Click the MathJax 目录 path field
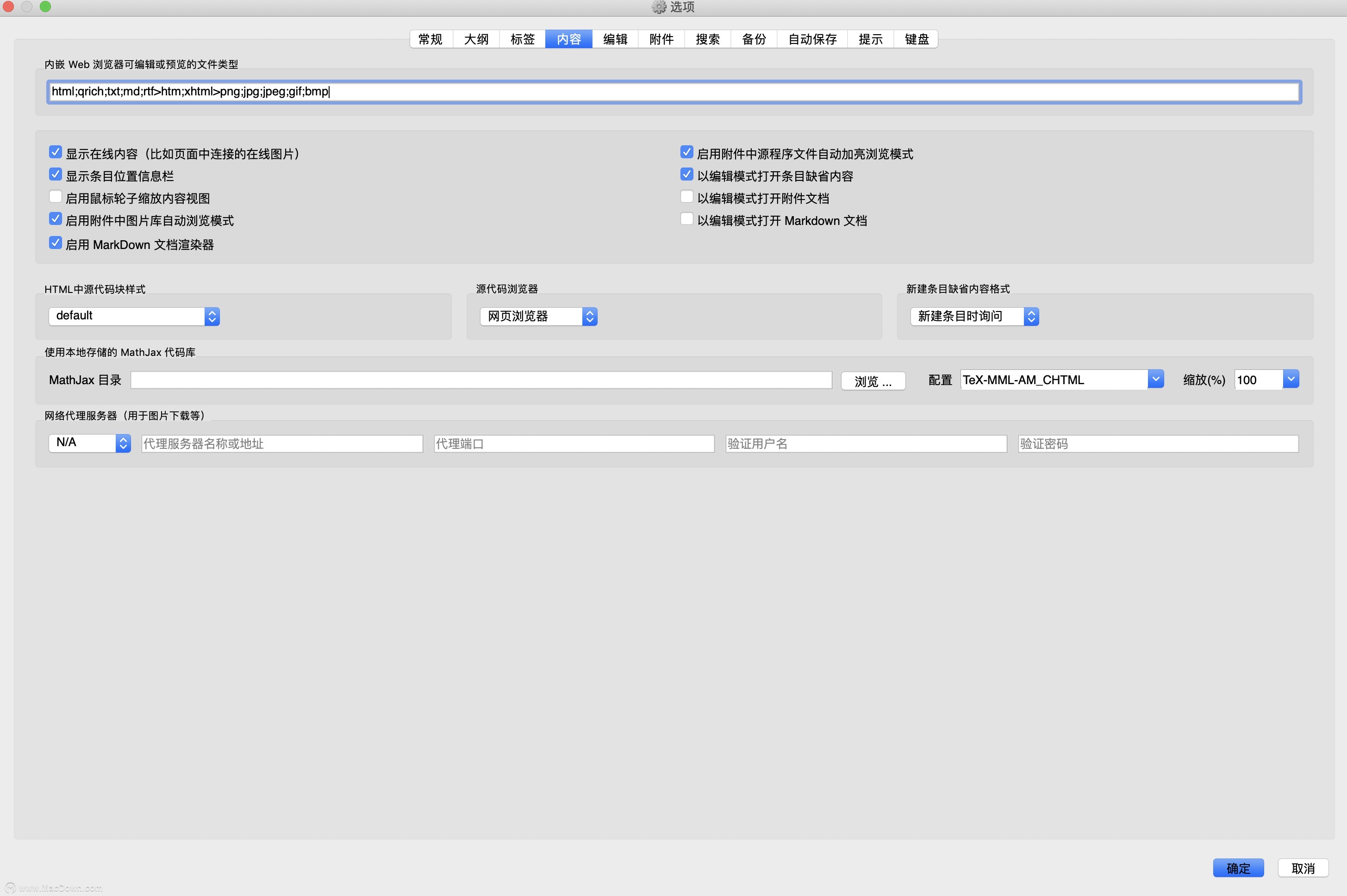This screenshot has width=1347, height=896. coord(481,380)
